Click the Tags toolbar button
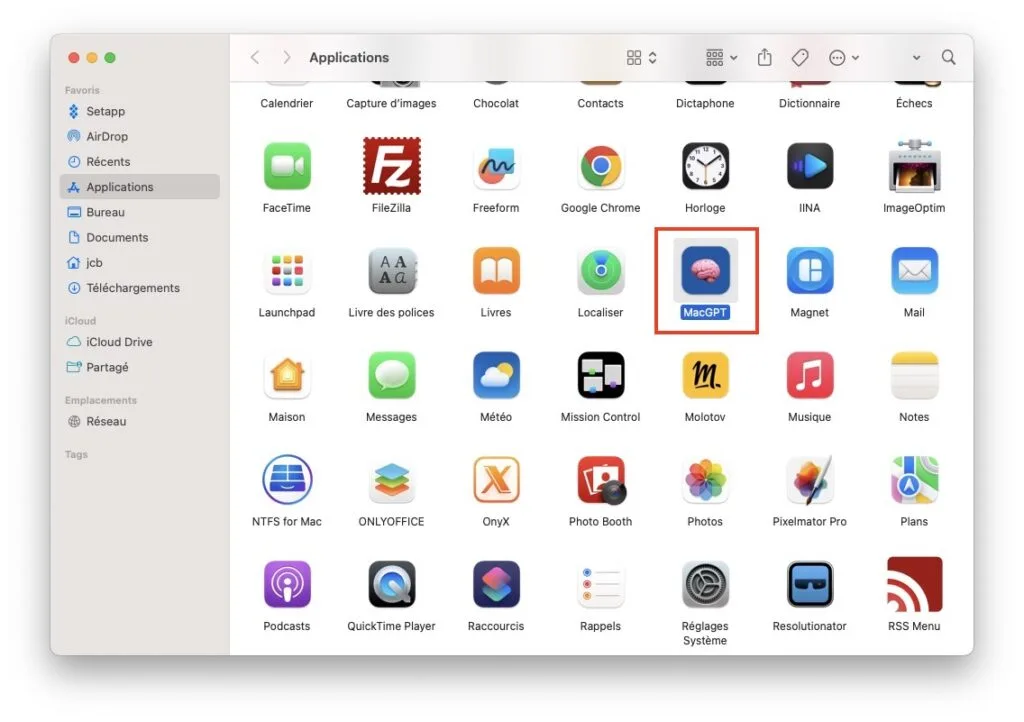This screenshot has height=722, width=1024. [800, 57]
